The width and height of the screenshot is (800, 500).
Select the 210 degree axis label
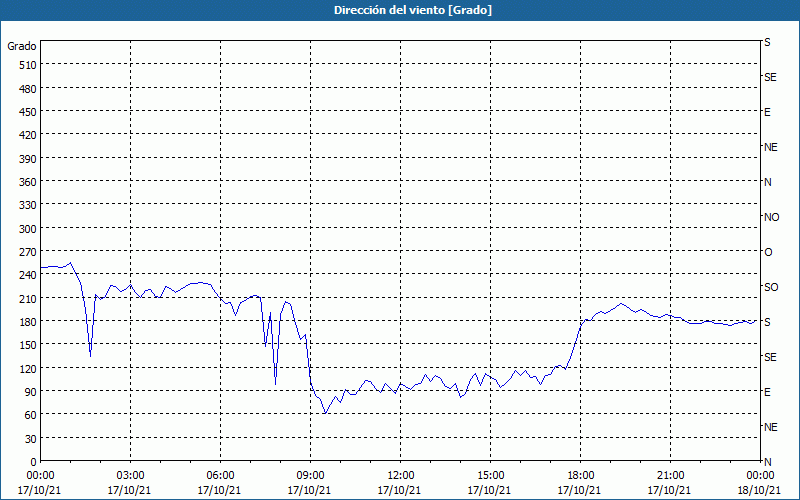[x=28, y=298]
